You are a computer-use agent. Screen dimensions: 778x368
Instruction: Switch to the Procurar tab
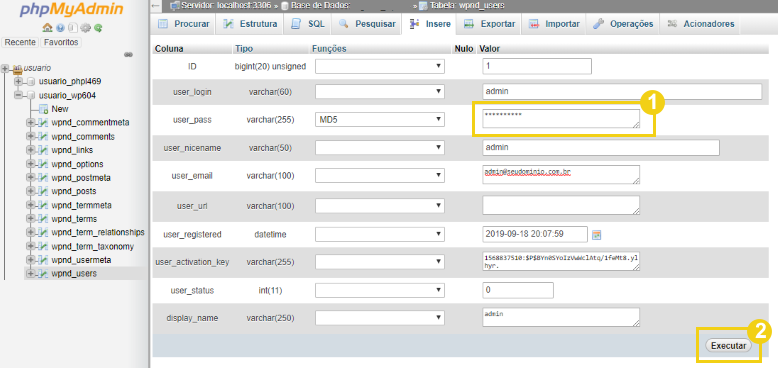183,24
